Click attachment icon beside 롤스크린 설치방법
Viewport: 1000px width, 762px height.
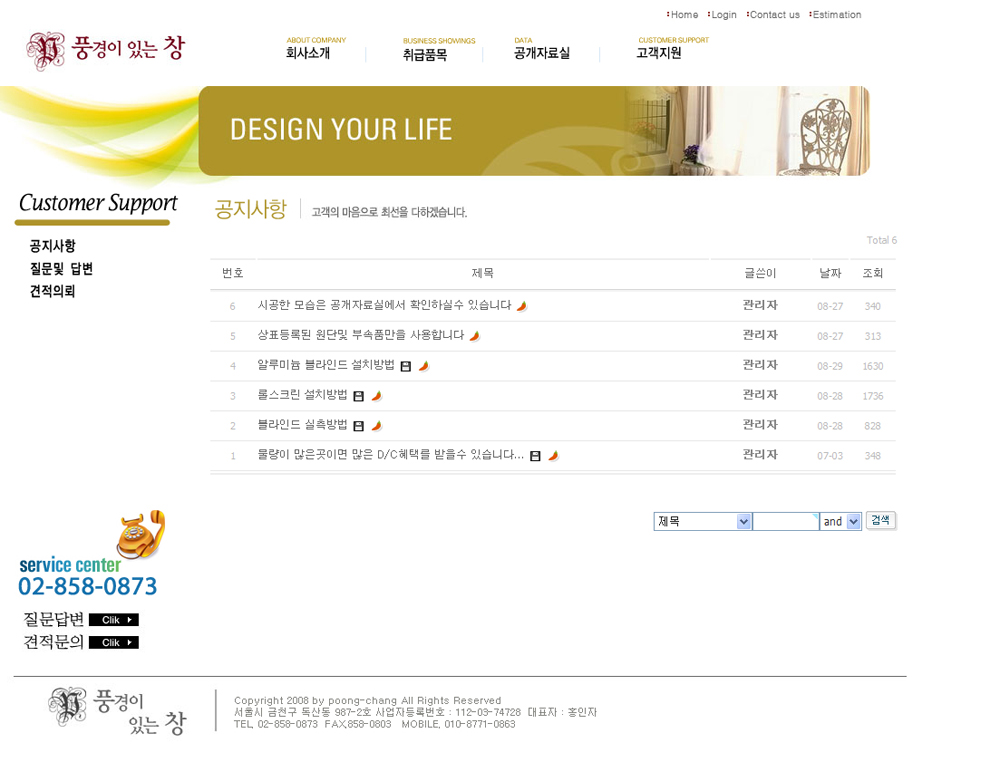359,397
